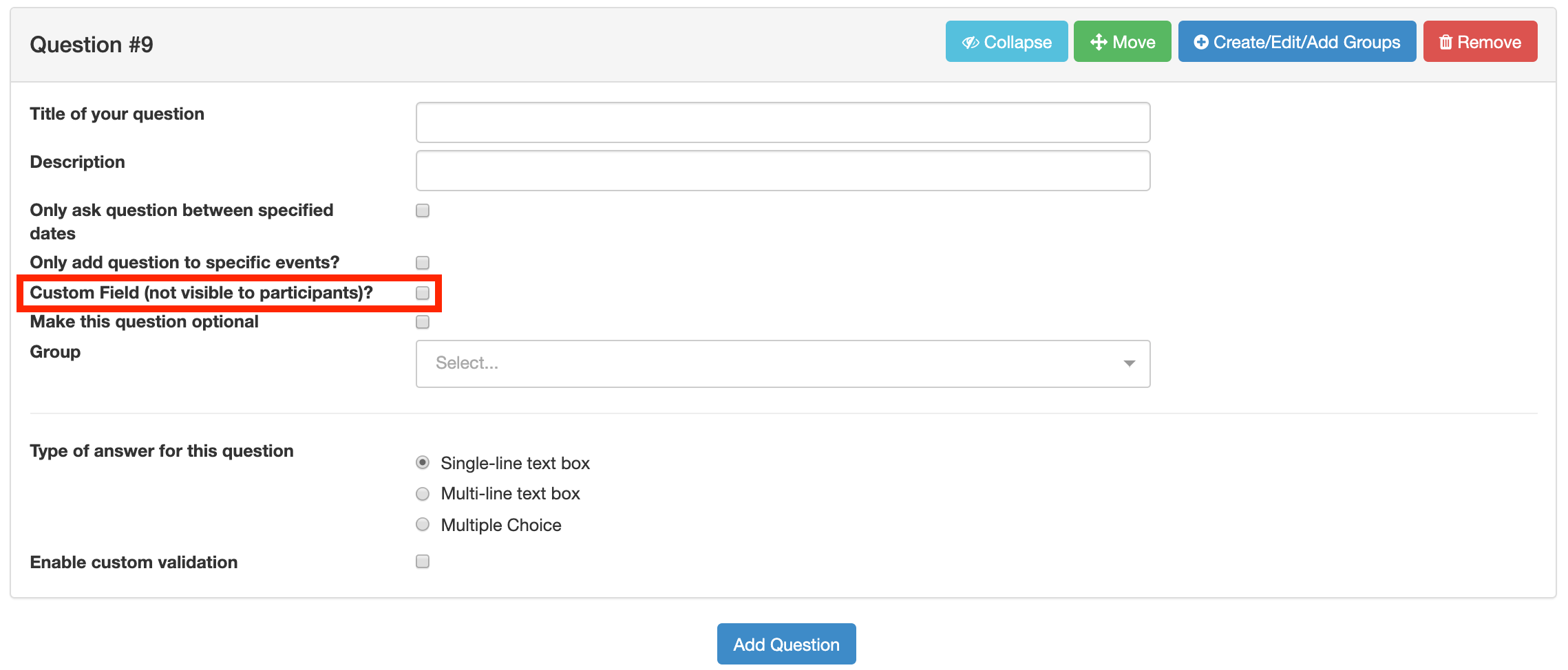Click the green Move button
The image size is (1568, 670).
pyautogui.click(x=1122, y=42)
